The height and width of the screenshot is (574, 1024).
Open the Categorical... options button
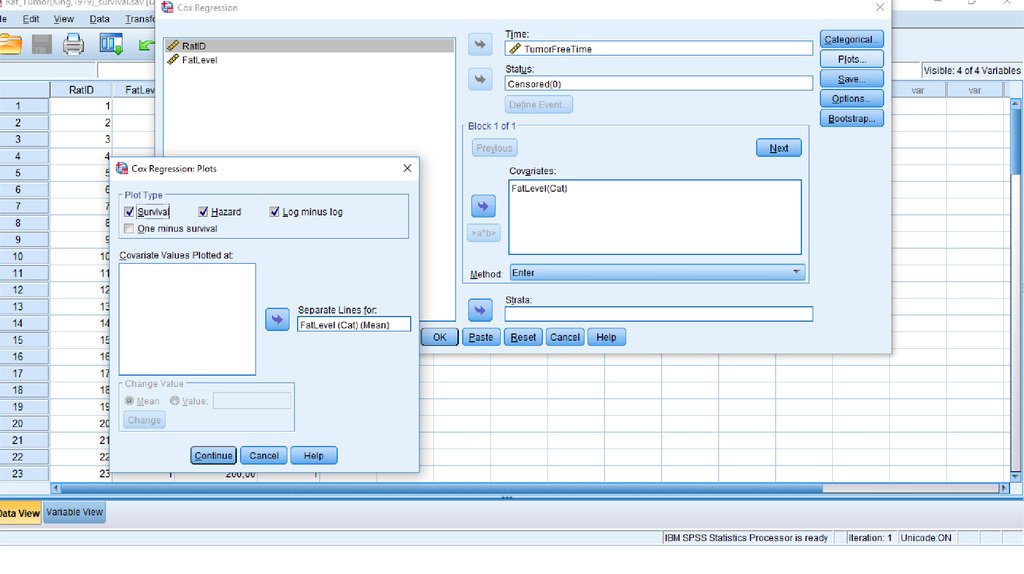click(852, 40)
